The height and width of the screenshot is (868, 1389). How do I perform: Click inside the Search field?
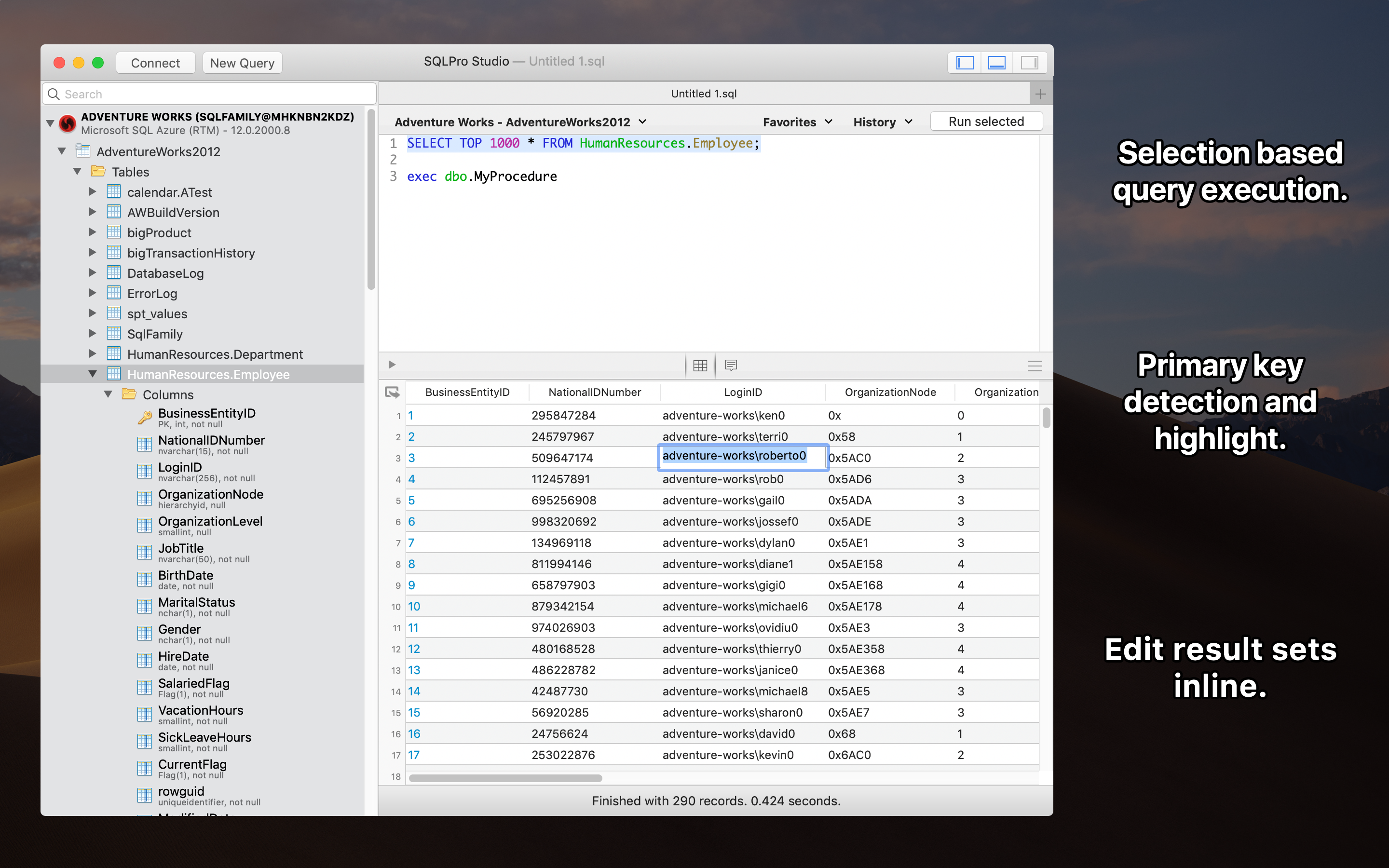[208, 94]
